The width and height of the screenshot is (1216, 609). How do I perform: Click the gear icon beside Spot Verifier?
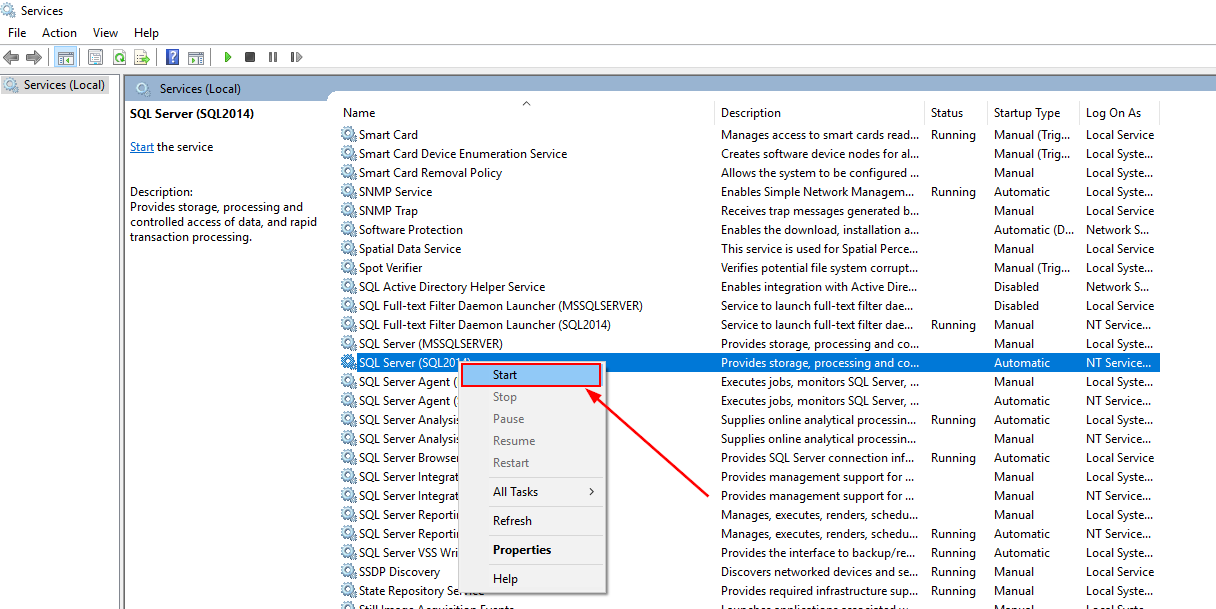pyautogui.click(x=349, y=268)
